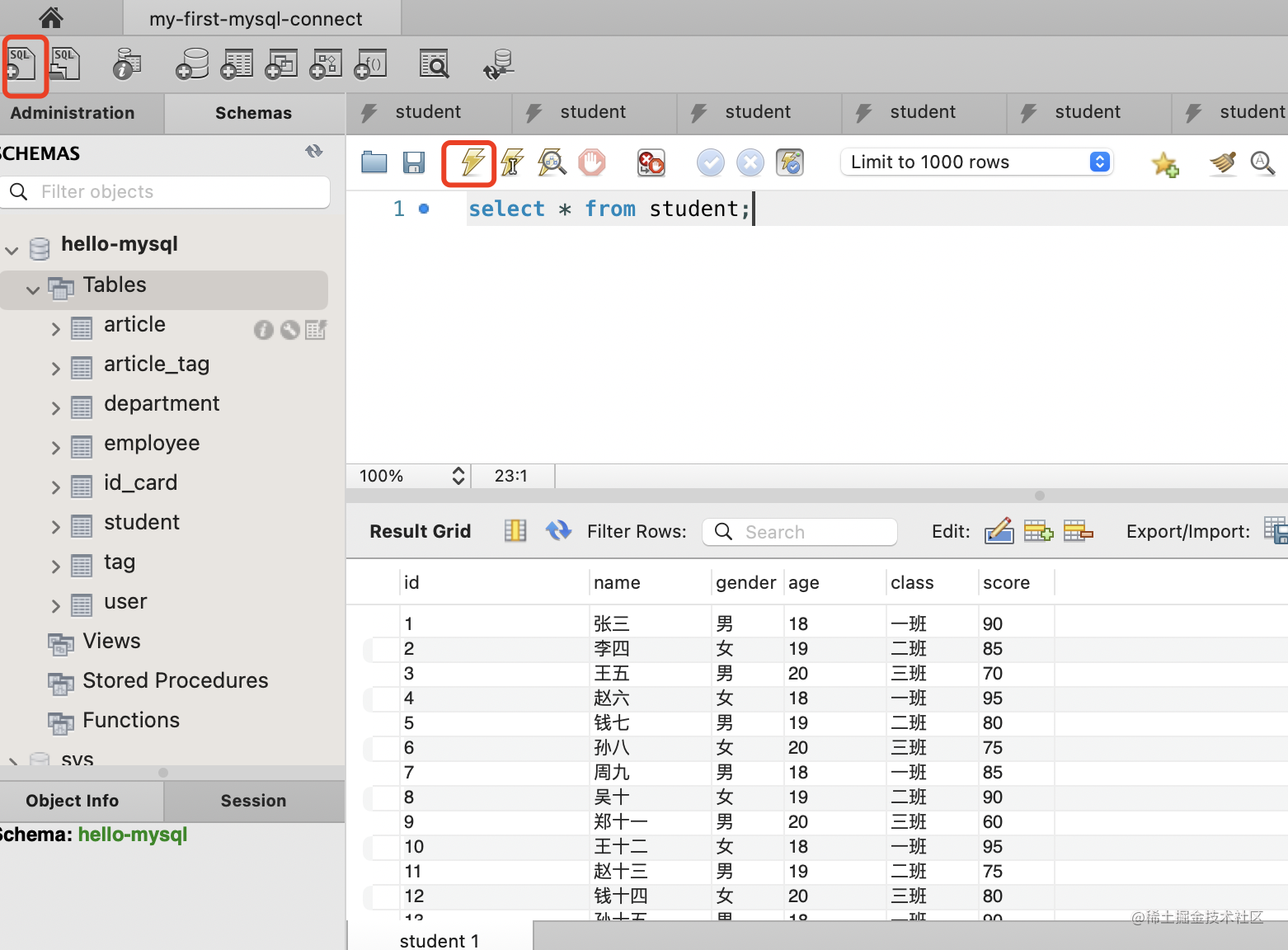
Task: Click the commit transaction checkmark icon
Action: tap(710, 162)
